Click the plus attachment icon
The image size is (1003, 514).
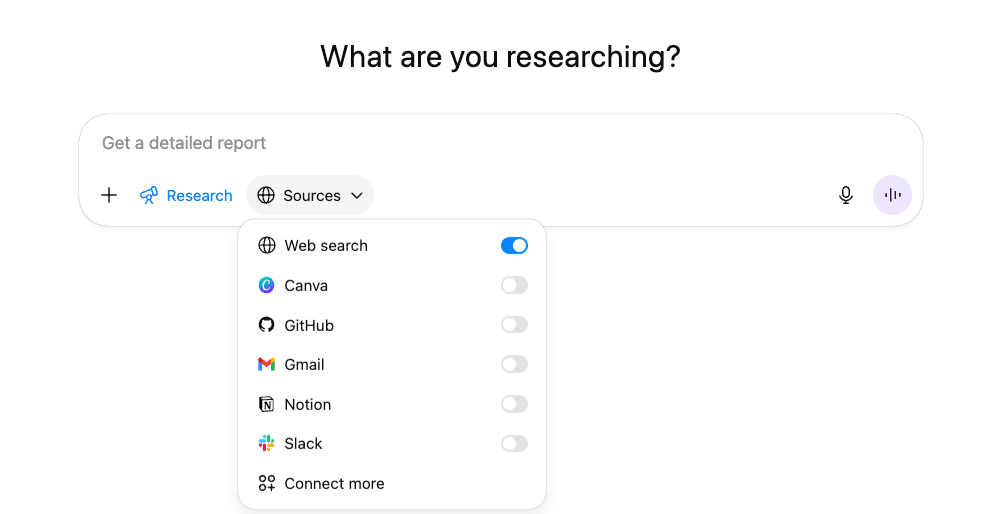coord(109,195)
